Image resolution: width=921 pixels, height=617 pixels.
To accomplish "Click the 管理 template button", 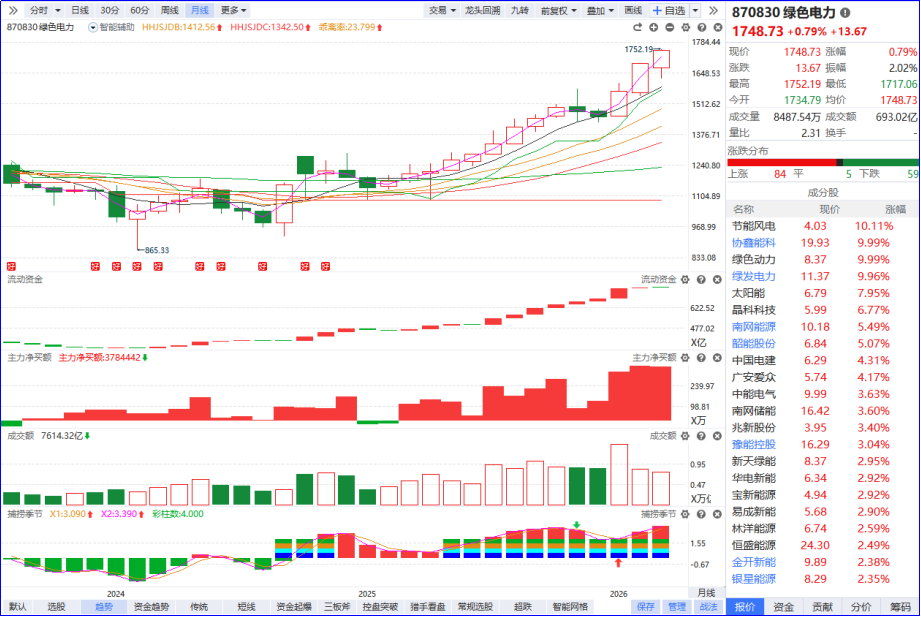I will 677,607.
